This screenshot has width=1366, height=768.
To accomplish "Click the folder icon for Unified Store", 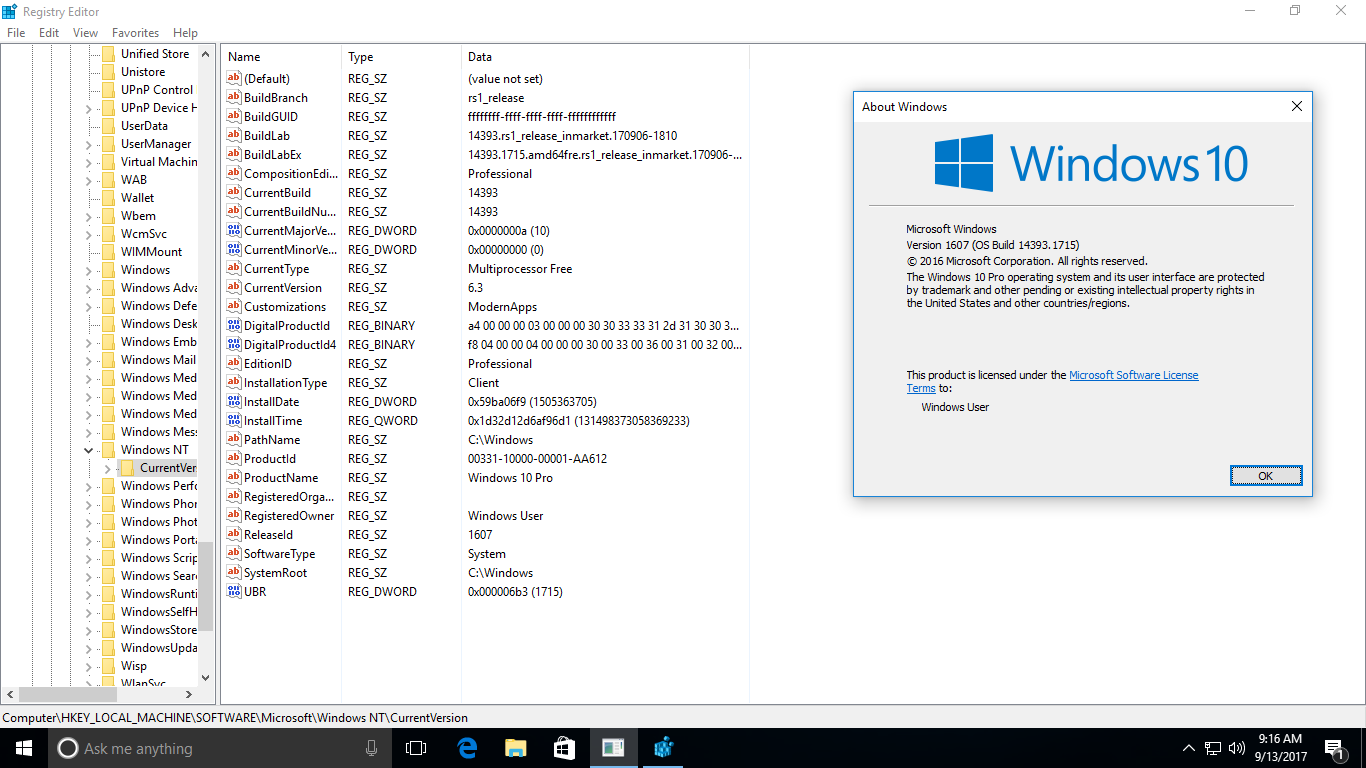I will click(x=108, y=54).
